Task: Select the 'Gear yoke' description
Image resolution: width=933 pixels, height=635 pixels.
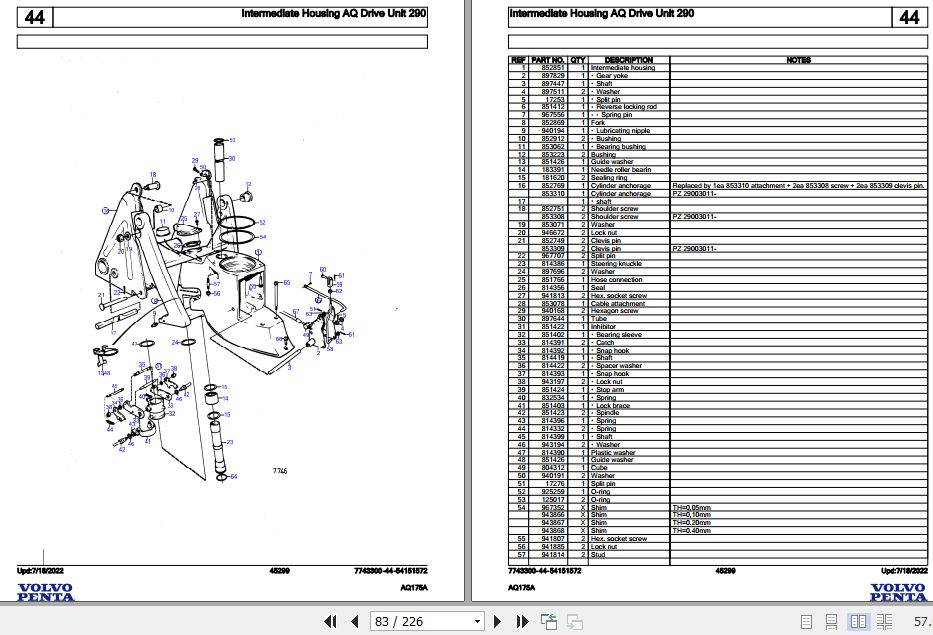Action: click(x=612, y=76)
